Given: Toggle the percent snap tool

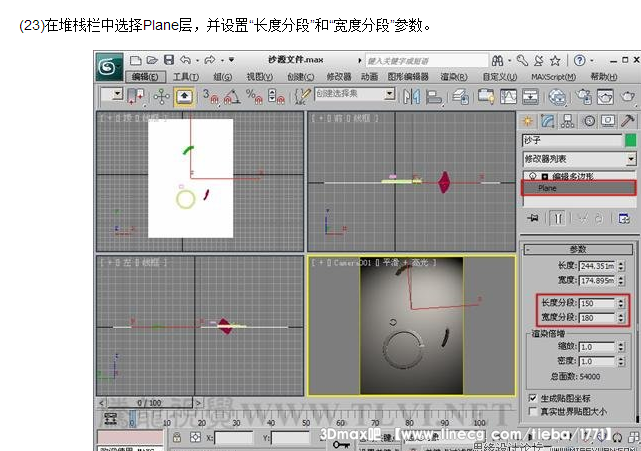Looking at the screenshot, I should pos(254,97).
